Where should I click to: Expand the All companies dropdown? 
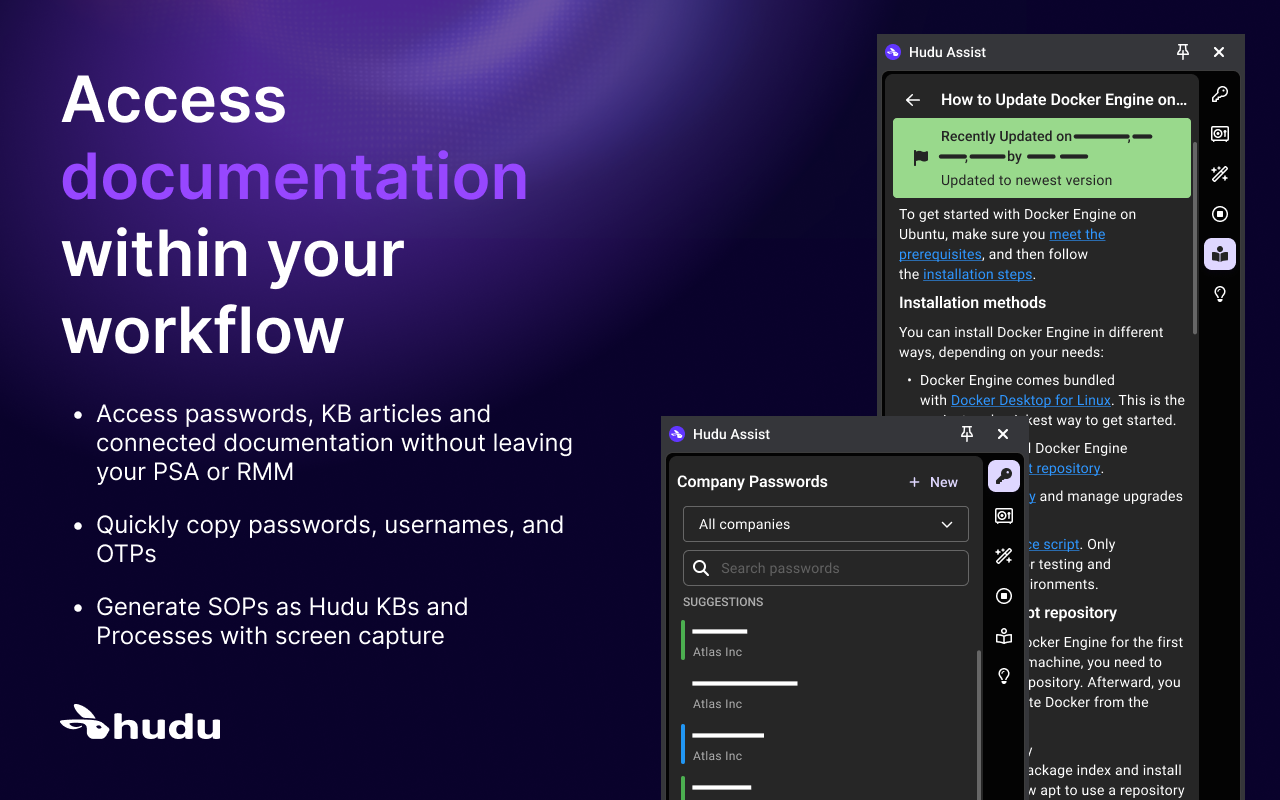[x=826, y=524]
